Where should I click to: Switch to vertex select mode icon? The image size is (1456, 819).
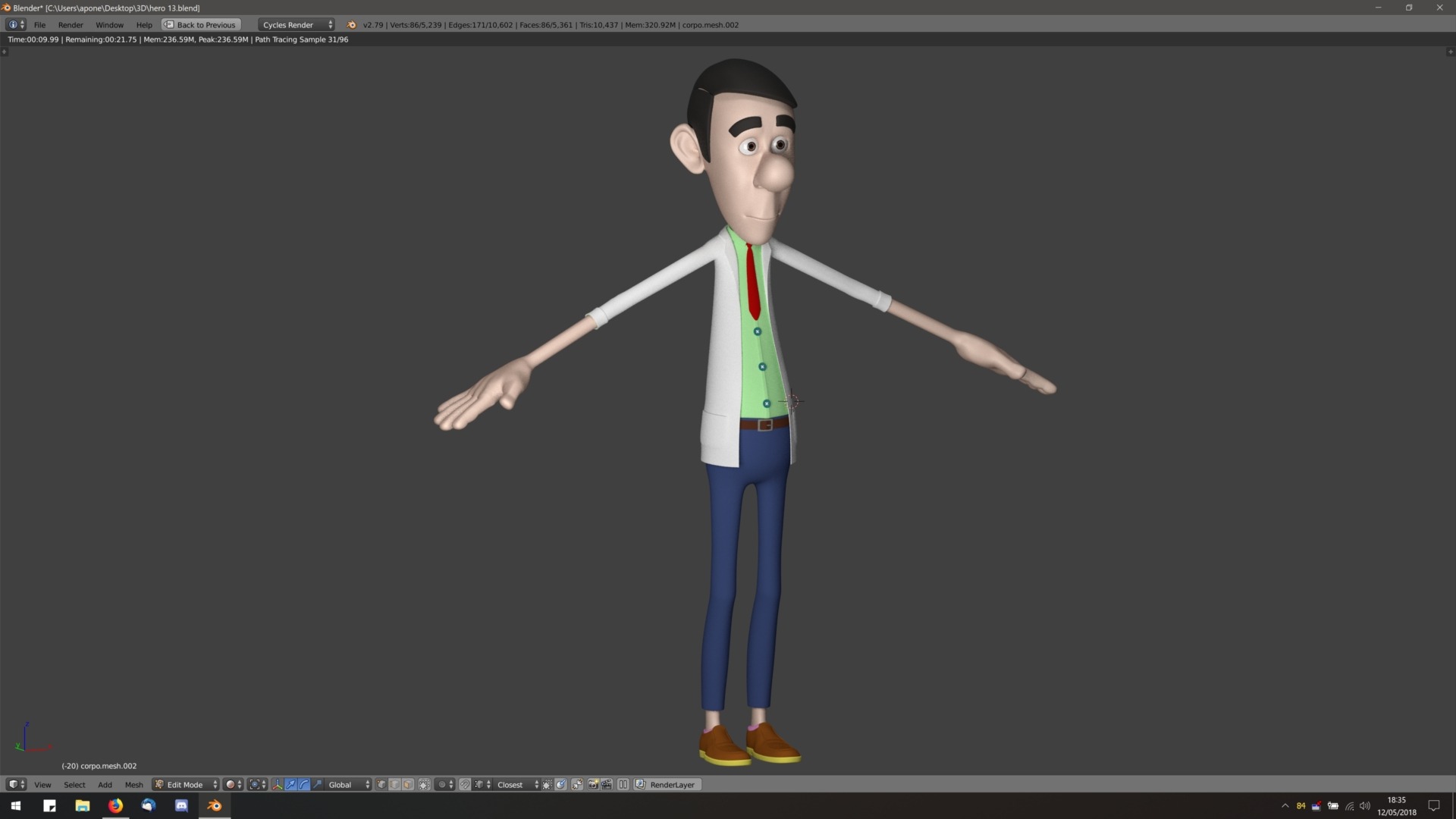point(381,785)
